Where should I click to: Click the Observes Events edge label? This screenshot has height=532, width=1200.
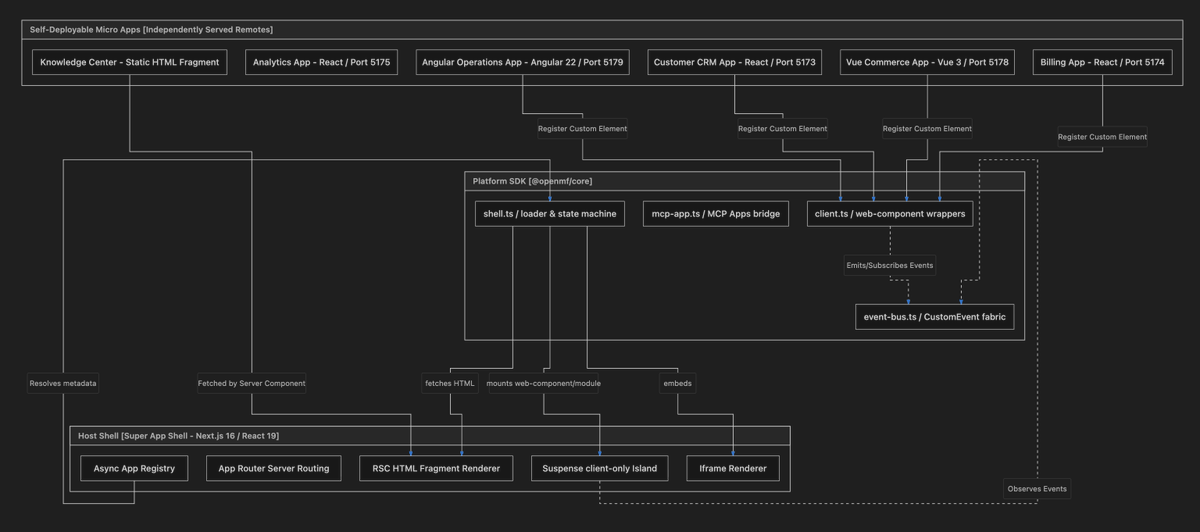point(1037,489)
